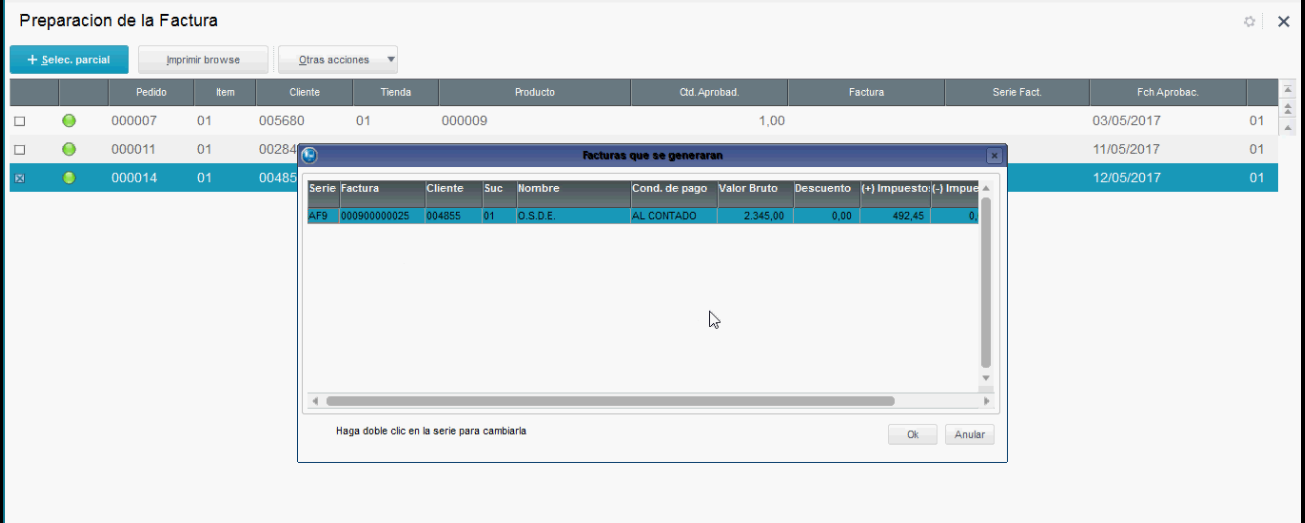
Task: Click the Suc column header in the dialog
Action: pyautogui.click(x=499, y=193)
